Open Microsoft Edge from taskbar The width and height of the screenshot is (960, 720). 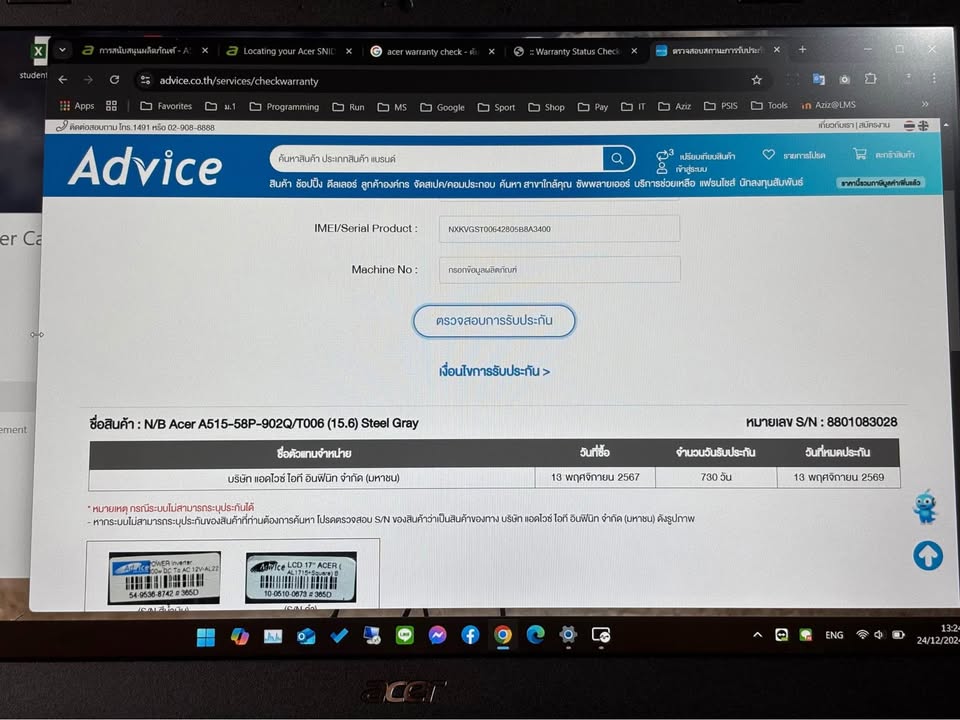(536, 636)
